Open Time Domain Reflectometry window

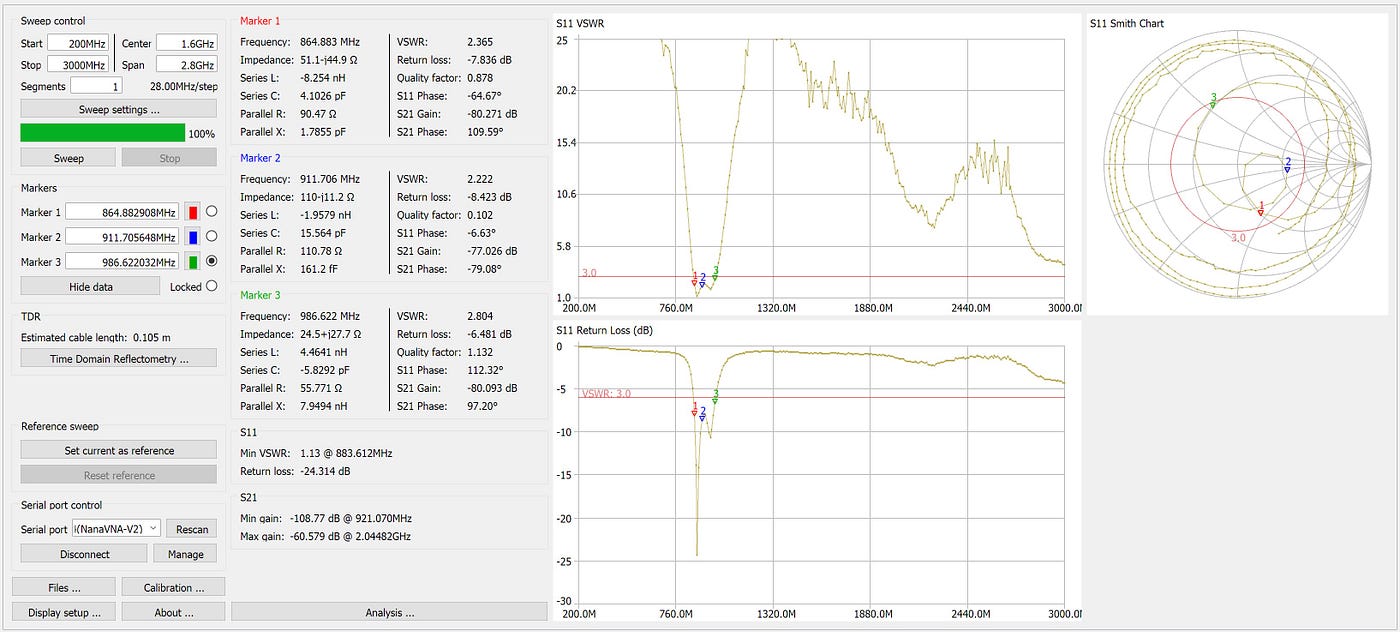coord(118,358)
